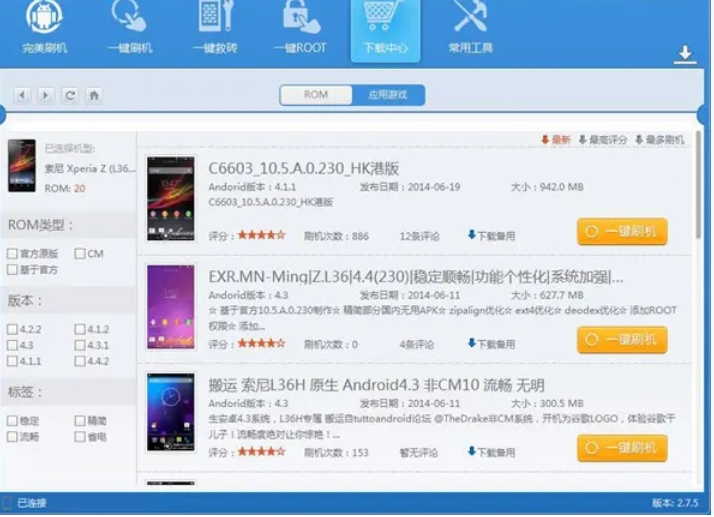View thumbnail of C6603 HK港版 ROM
The width and height of the screenshot is (714, 517).
click(171, 199)
